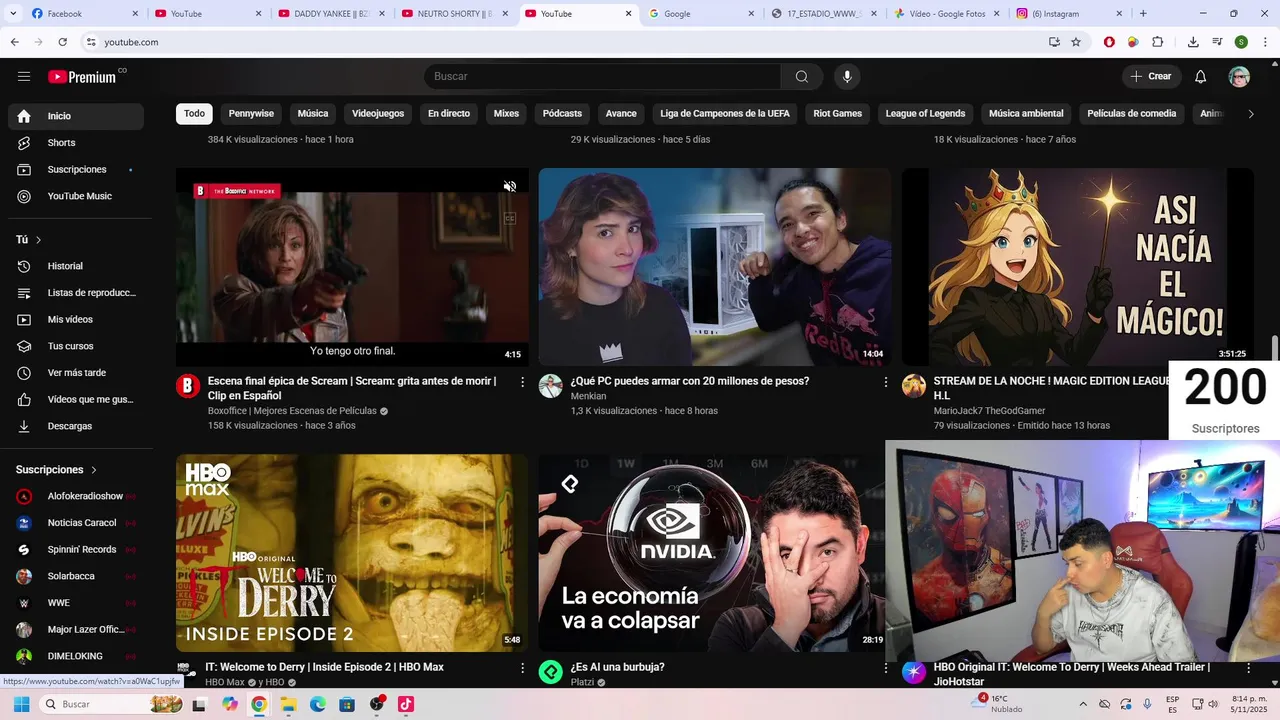The width and height of the screenshot is (1280, 720).
Task: Click the Videos que me gustan thumbs-up icon
Action: point(24,400)
